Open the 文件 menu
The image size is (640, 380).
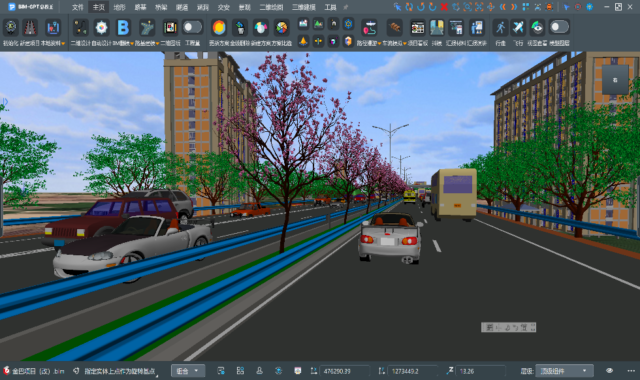click(x=78, y=7)
